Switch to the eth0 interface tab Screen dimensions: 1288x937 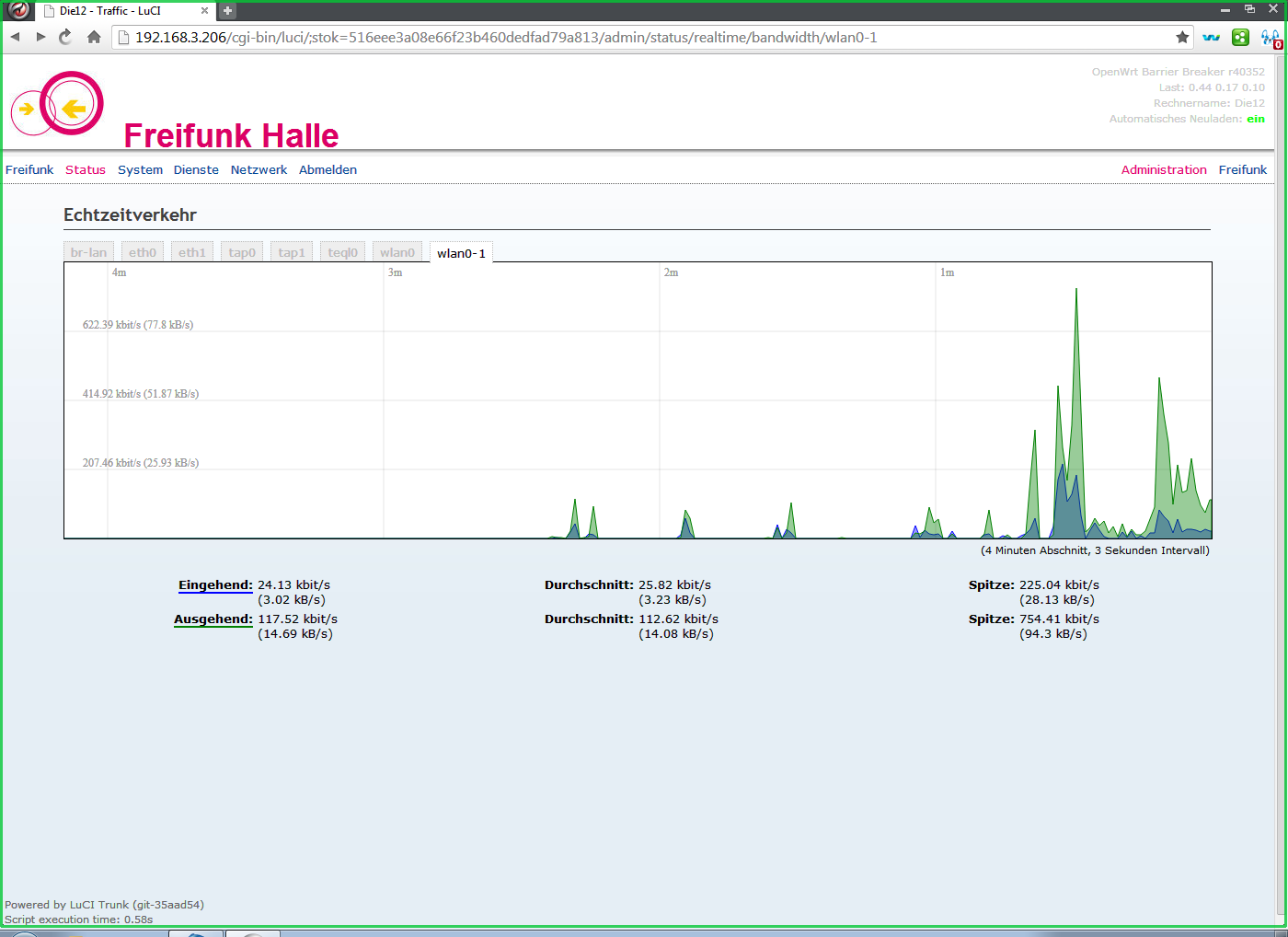click(143, 252)
